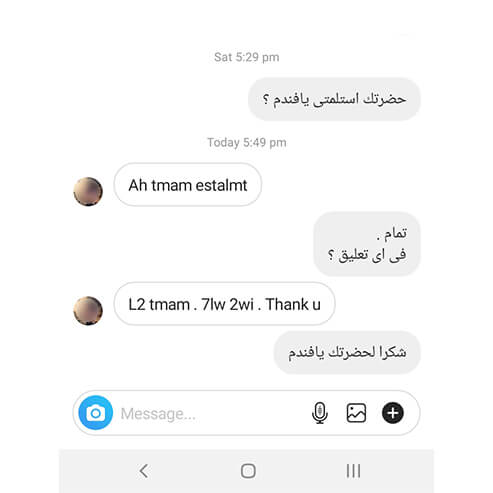Click the word 'estalmt' in received message
Viewport: 493px width, 493px height.
pos(221,185)
